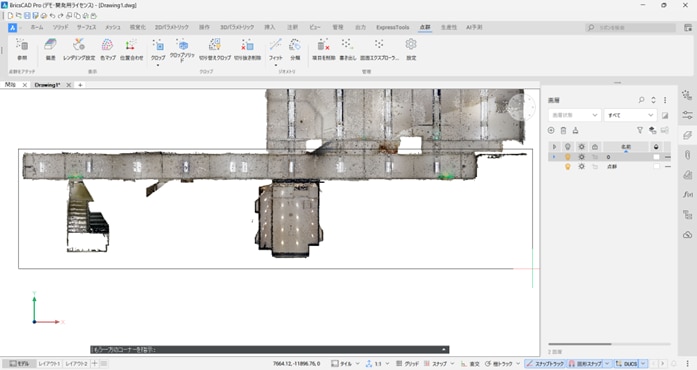697x370 pixels.
Task: Click the command line input bar
Action: (x=269, y=350)
